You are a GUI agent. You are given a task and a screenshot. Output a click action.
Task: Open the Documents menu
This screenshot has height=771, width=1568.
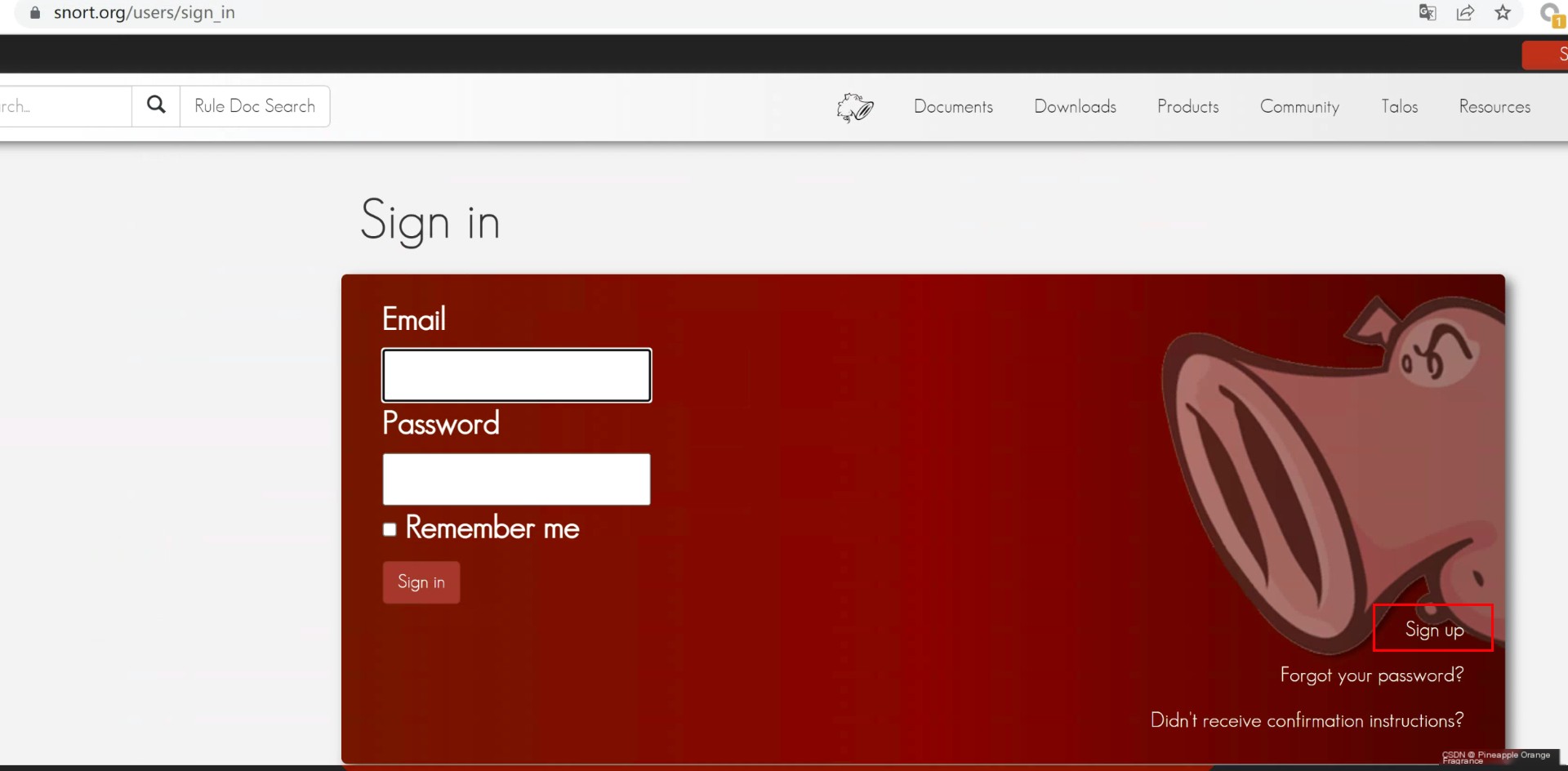click(x=953, y=107)
